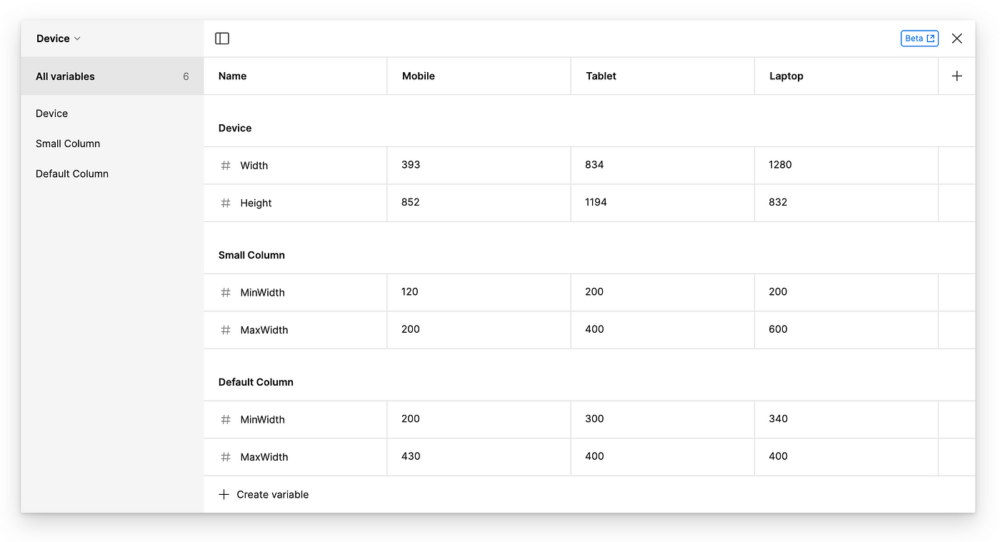Click the Create variable button
This screenshot has height=542, width=1000.
264,495
